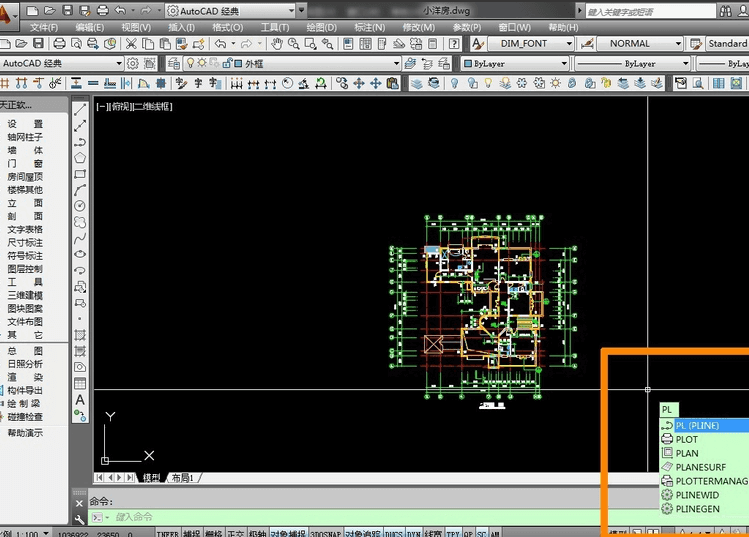Image resolution: width=749 pixels, height=537 pixels.
Task: Expand undo history dropdown arrow in standard toolbar
Action: coord(233,44)
